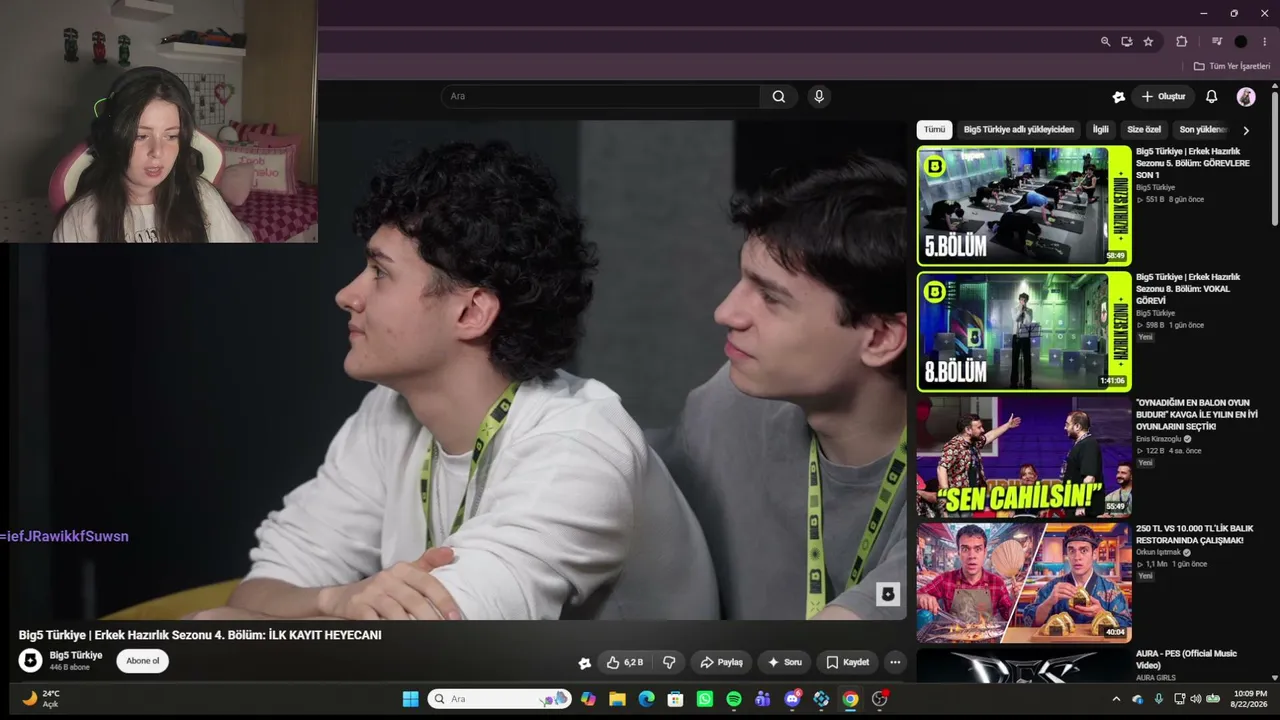Click the Soru ask button

point(785,662)
